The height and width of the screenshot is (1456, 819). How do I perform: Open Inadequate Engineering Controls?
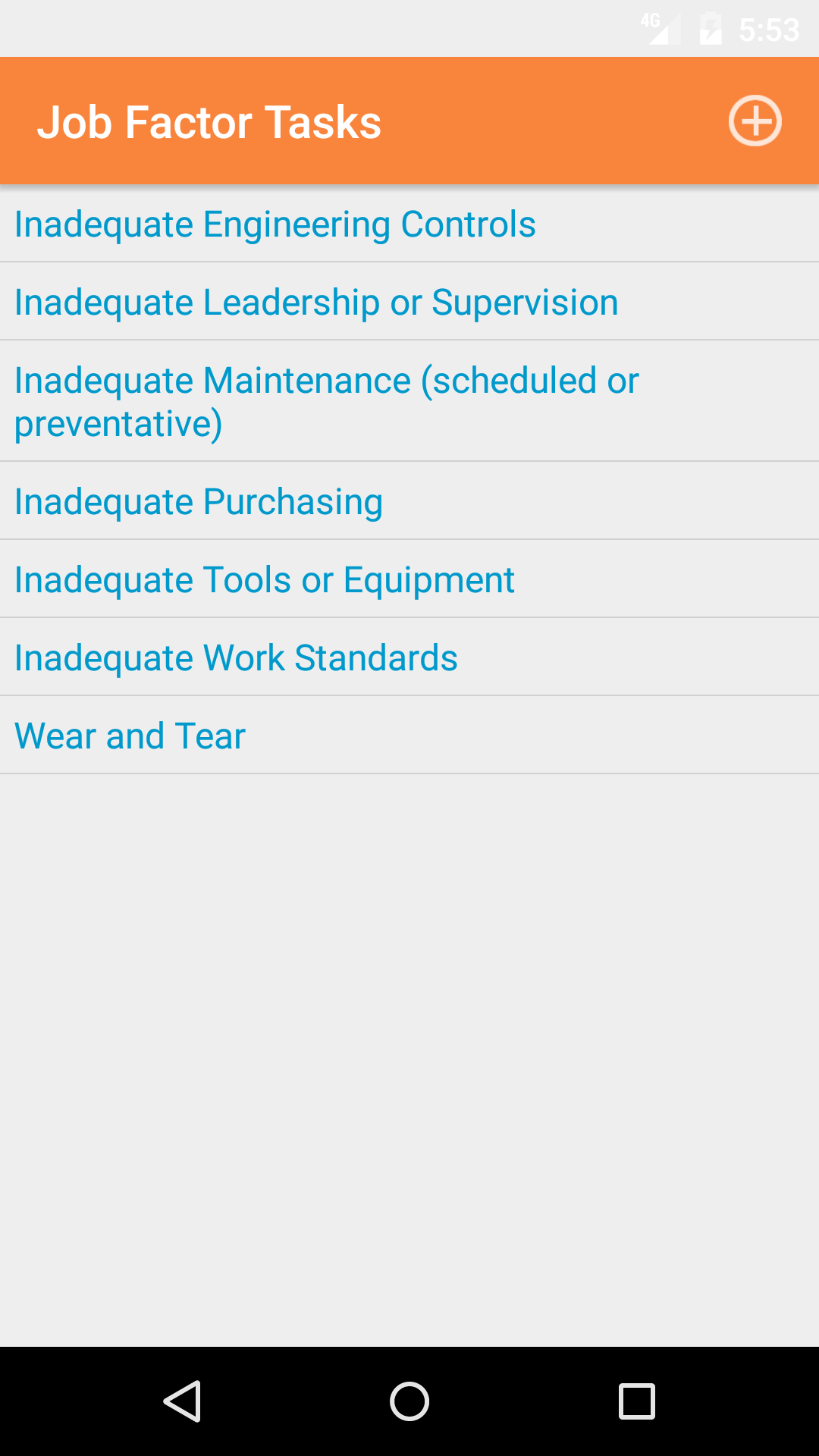[275, 224]
